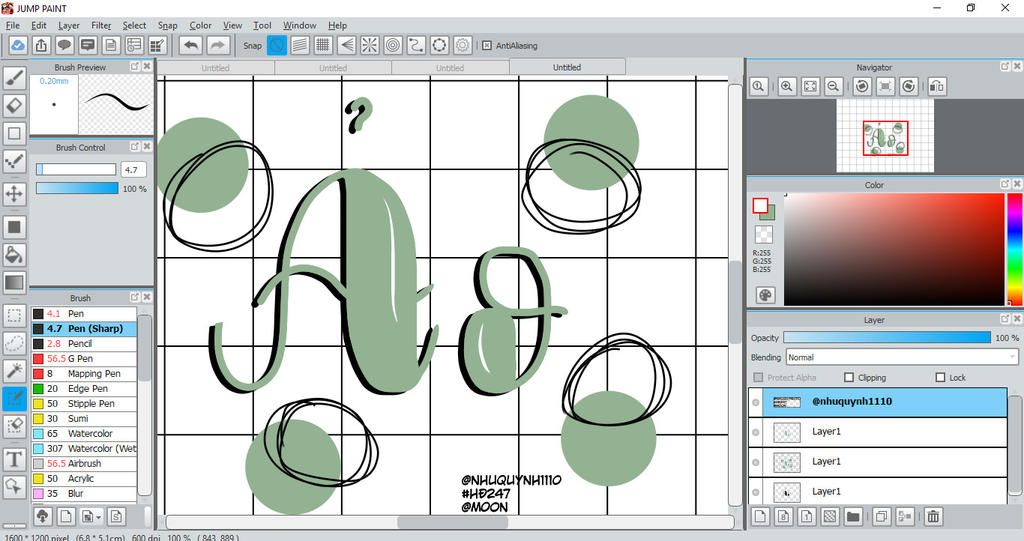Select the Magic Wand tool
The height and width of the screenshot is (541, 1024).
14,370
